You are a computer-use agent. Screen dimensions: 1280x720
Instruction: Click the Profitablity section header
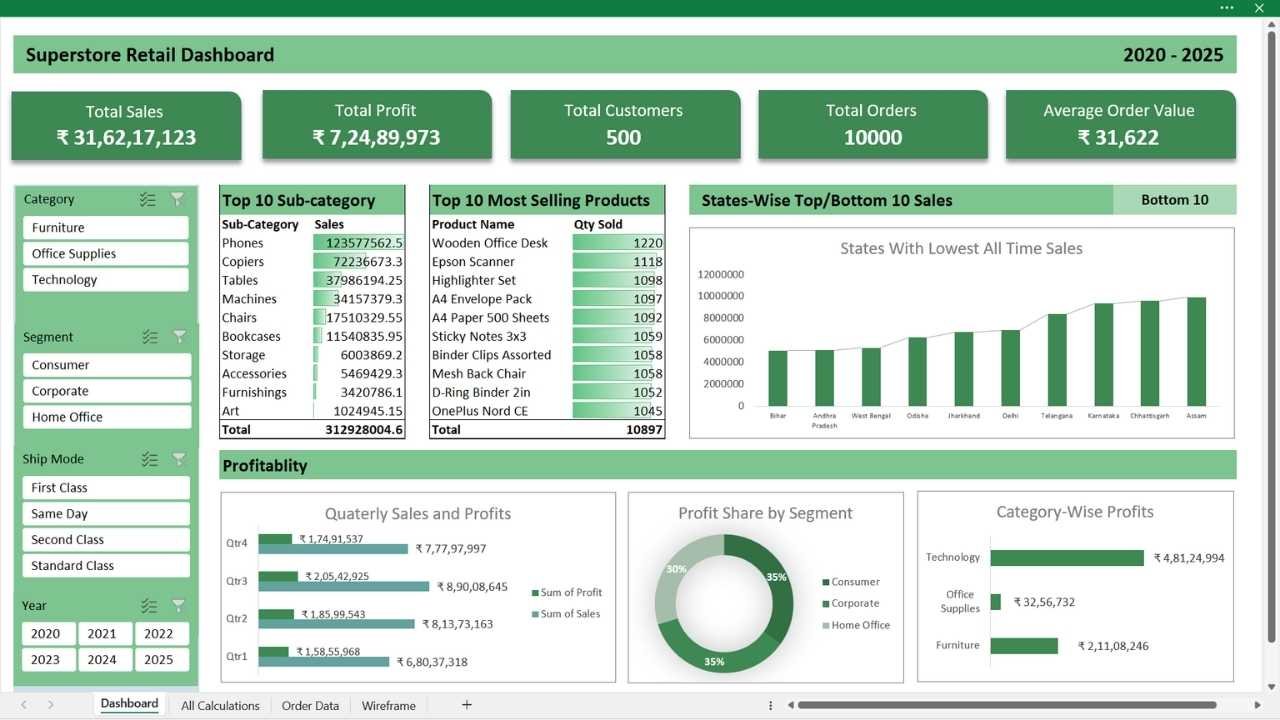click(x=727, y=465)
